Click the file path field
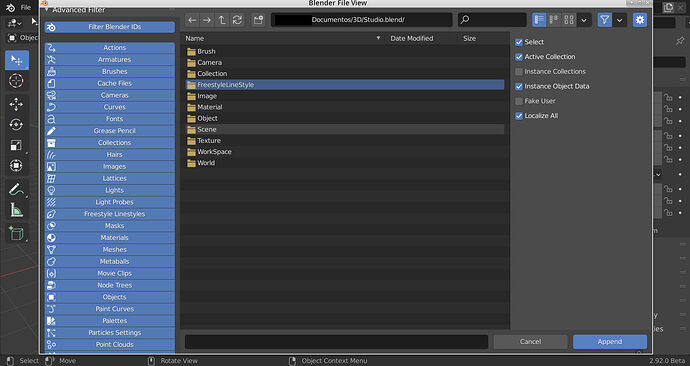The width and height of the screenshot is (690, 366). [362, 20]
